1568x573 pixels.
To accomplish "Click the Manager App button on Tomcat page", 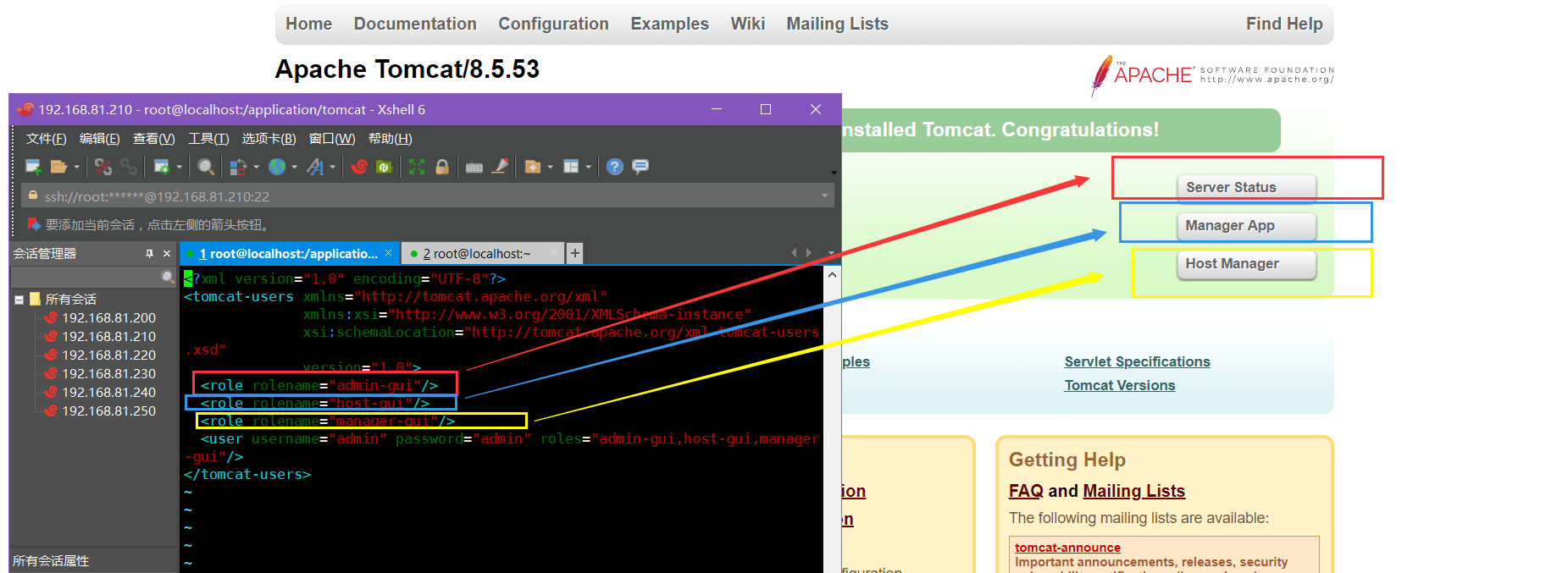I will pos(1246,226).
